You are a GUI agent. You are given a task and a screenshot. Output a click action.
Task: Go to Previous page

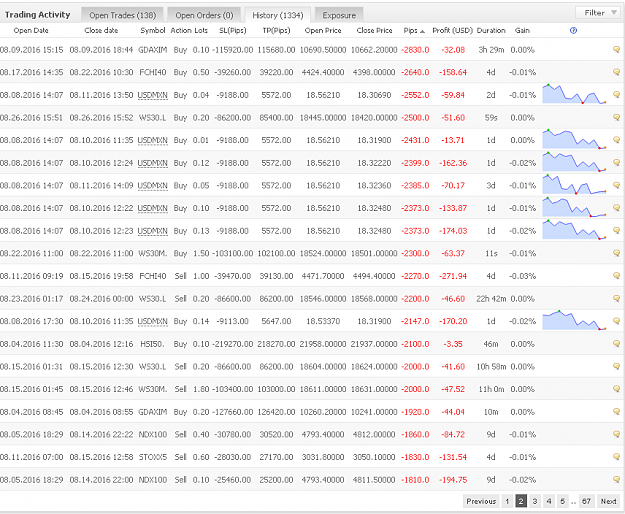[481, 501]
